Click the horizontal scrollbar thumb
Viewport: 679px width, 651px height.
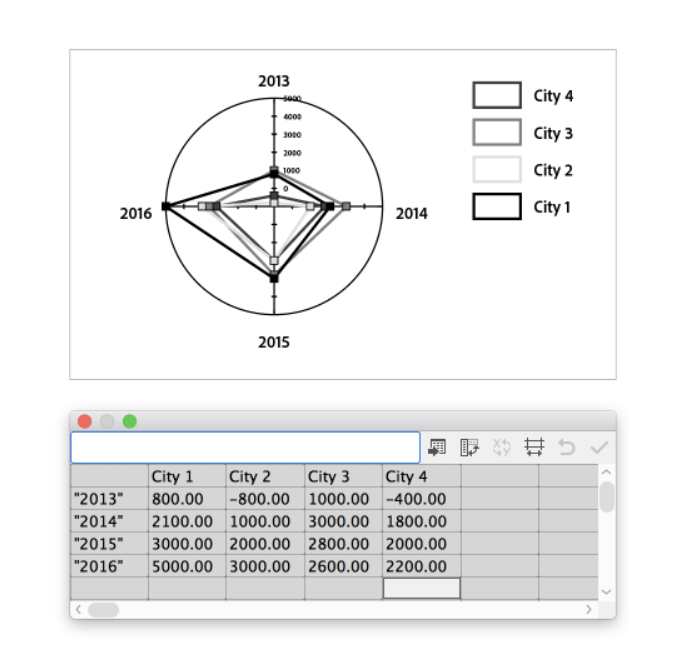(102, 609)
